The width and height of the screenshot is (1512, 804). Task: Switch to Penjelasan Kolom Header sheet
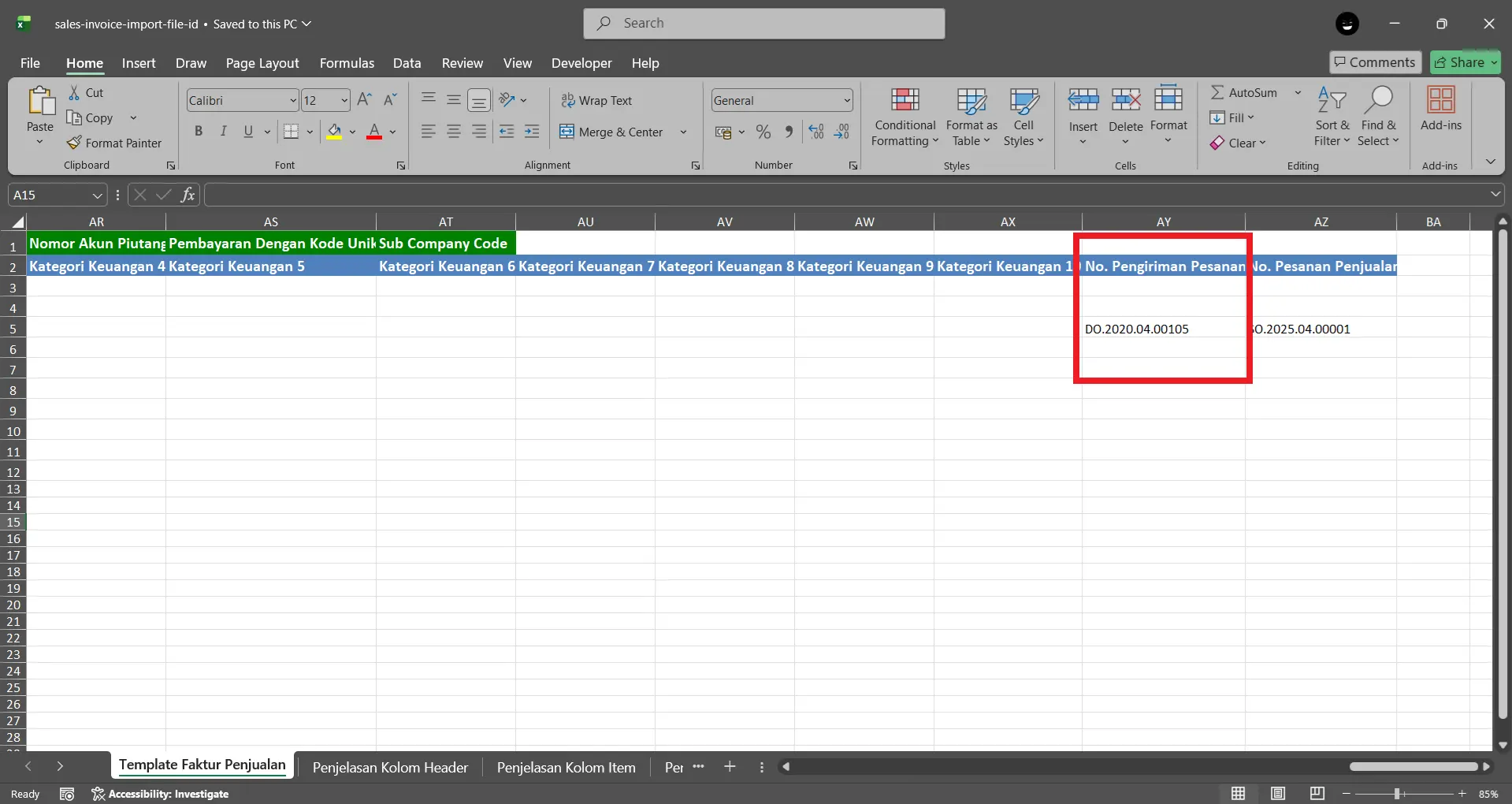(390, 767)
